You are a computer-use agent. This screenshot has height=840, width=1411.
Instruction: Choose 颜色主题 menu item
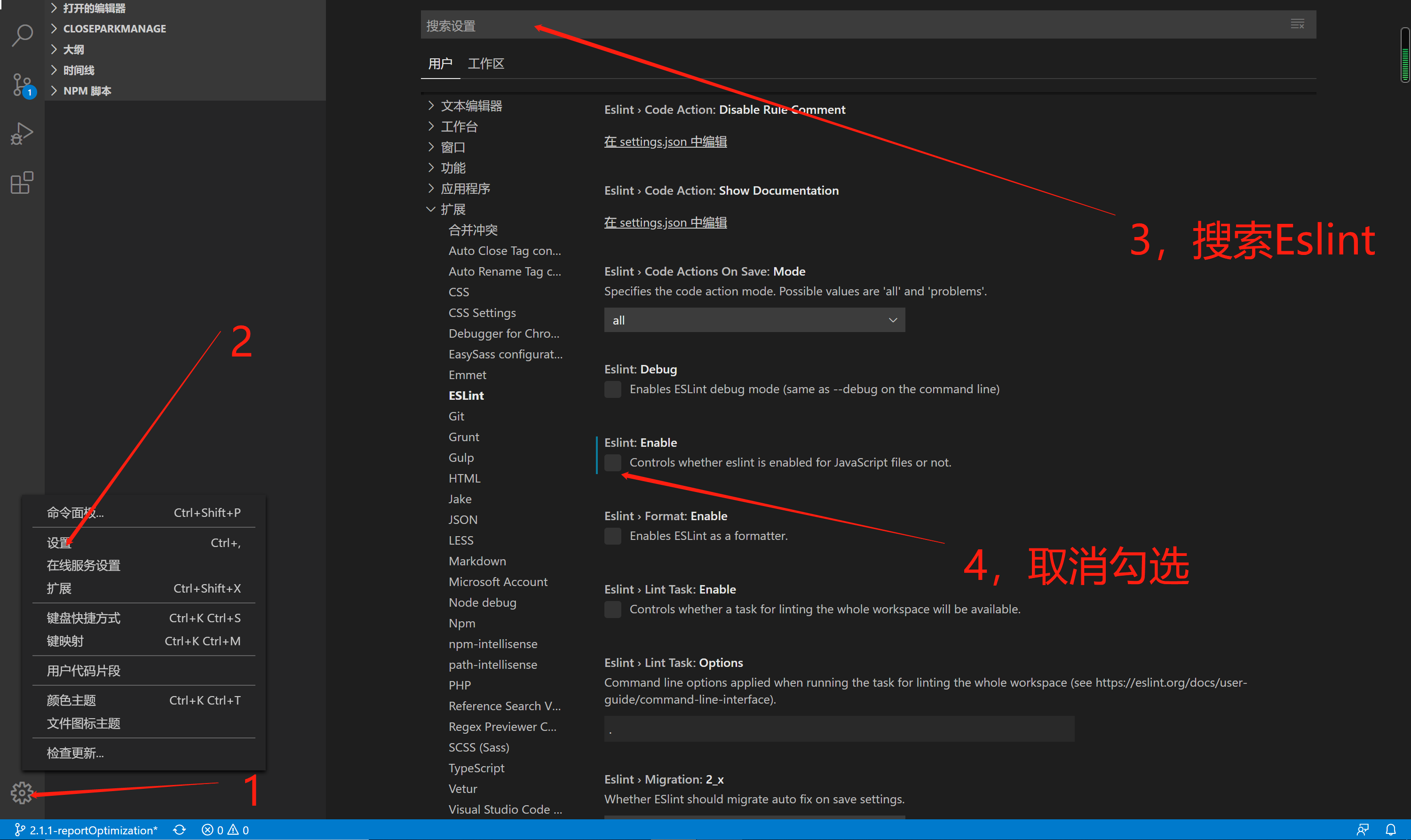(144, 701)
